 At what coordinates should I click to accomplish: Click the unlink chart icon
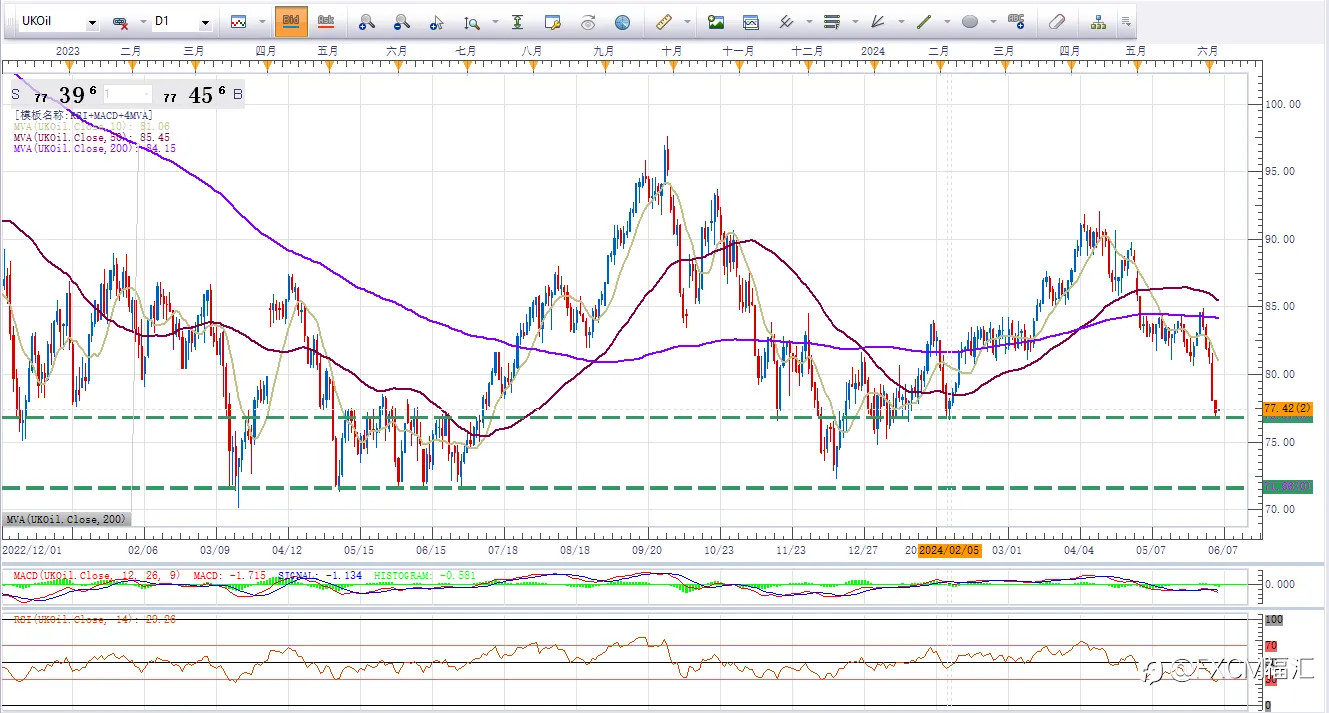coord(120,22)
